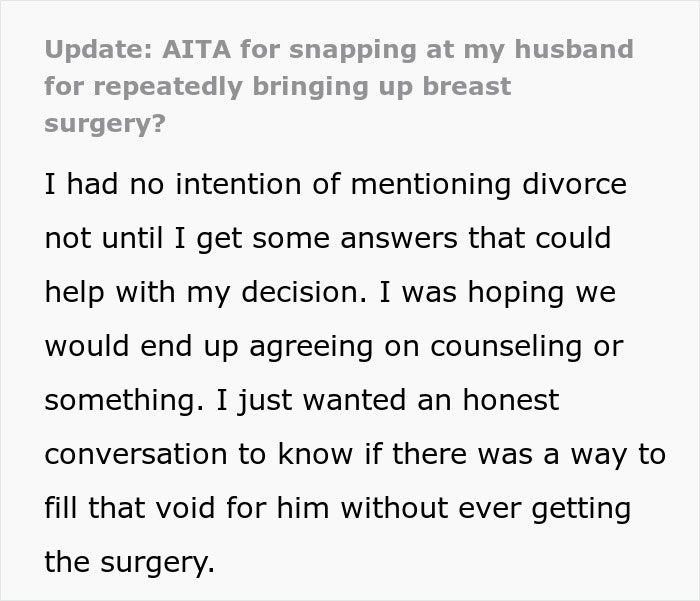Click "the surgery." on the last line
The image size is (700, 601).
(x=129, y=563)
